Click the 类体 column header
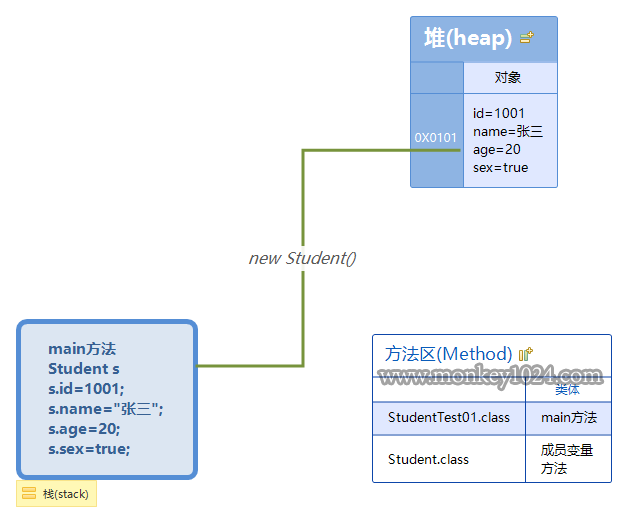Image resolution: width=627 pixels, height=523 pixels. [567, 389]
